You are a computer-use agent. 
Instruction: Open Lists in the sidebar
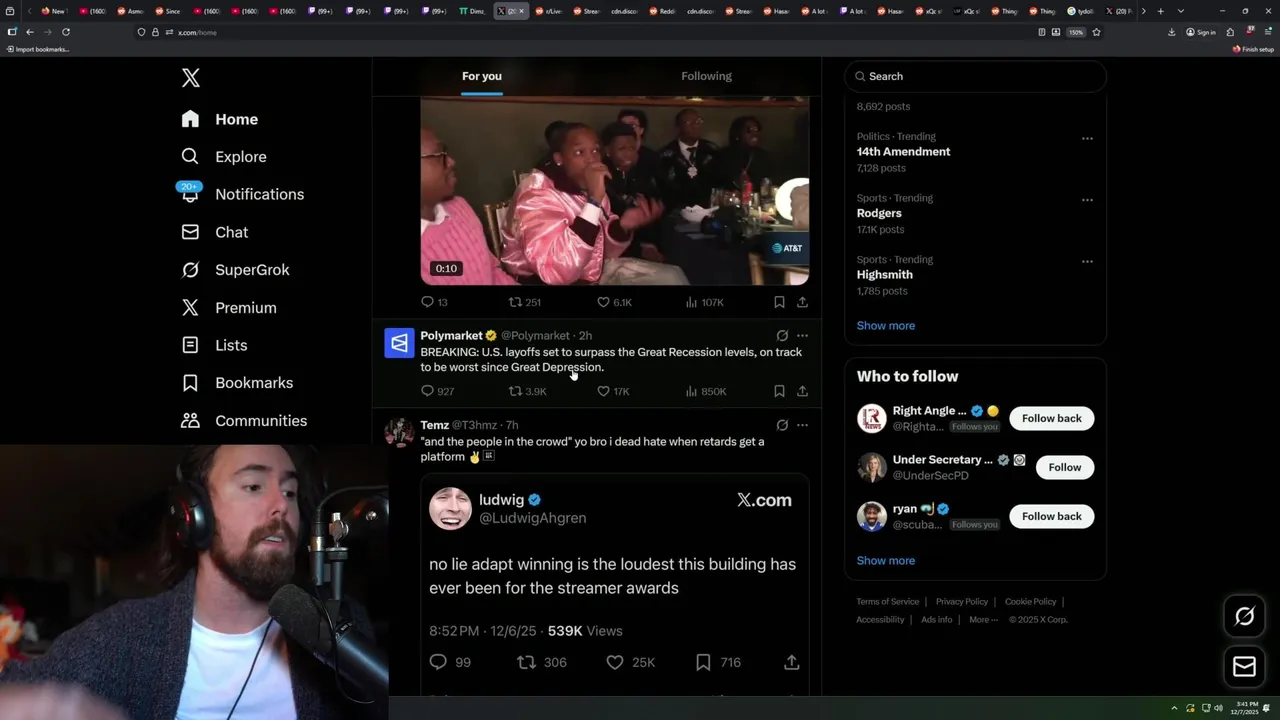click(214, 345)
